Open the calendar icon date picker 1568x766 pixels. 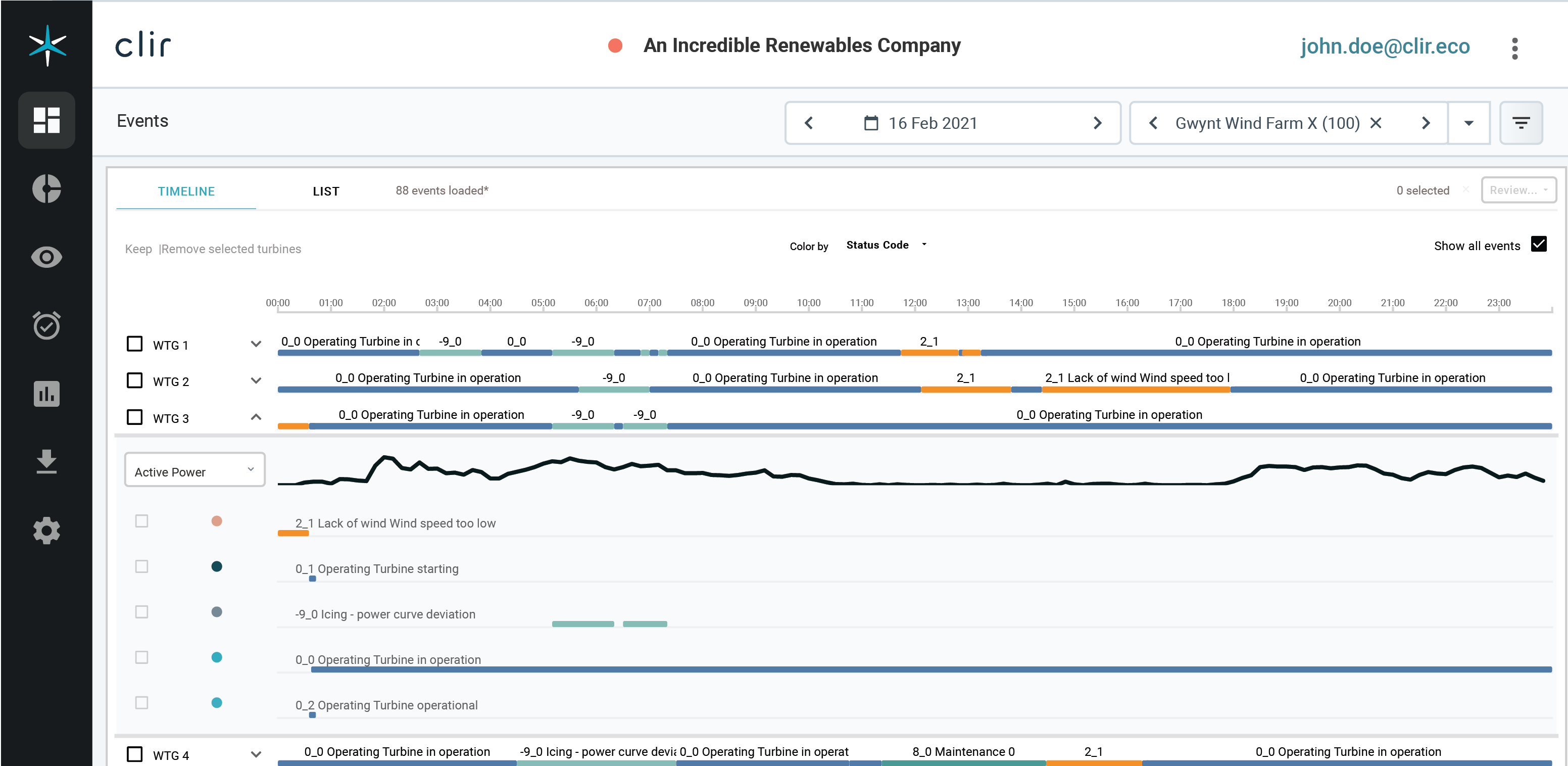click(x=871, y=123)
